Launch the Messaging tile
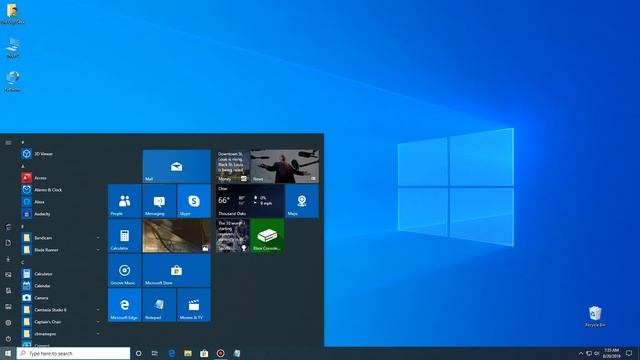Screen dimensions: 640x360 tap(159, 201)
